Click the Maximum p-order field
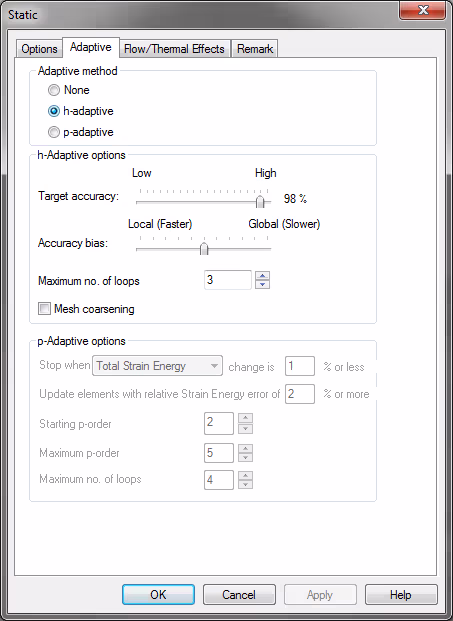This screenshot has width=453, height=621. [219, 452]
